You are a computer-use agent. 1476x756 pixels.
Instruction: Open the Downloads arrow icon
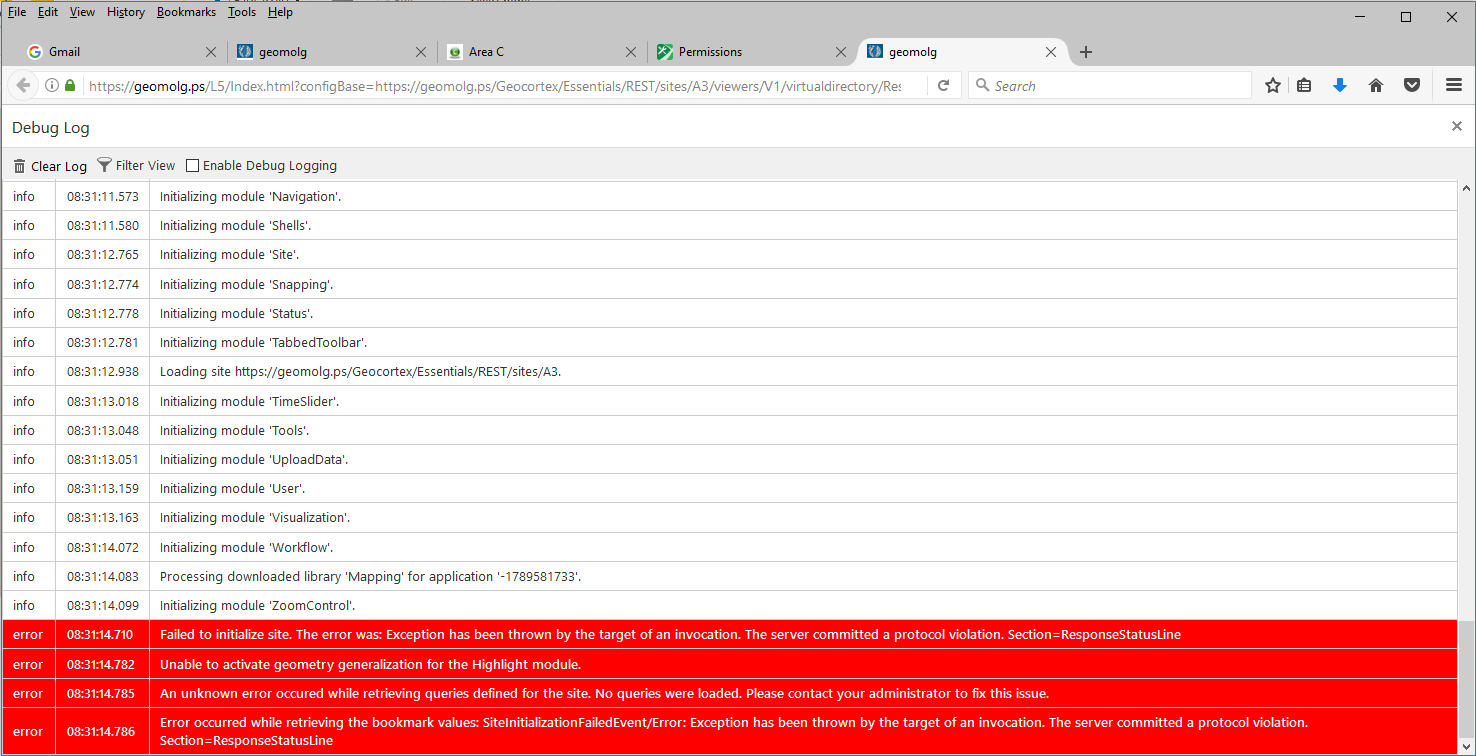click(x=1340, y=86)
